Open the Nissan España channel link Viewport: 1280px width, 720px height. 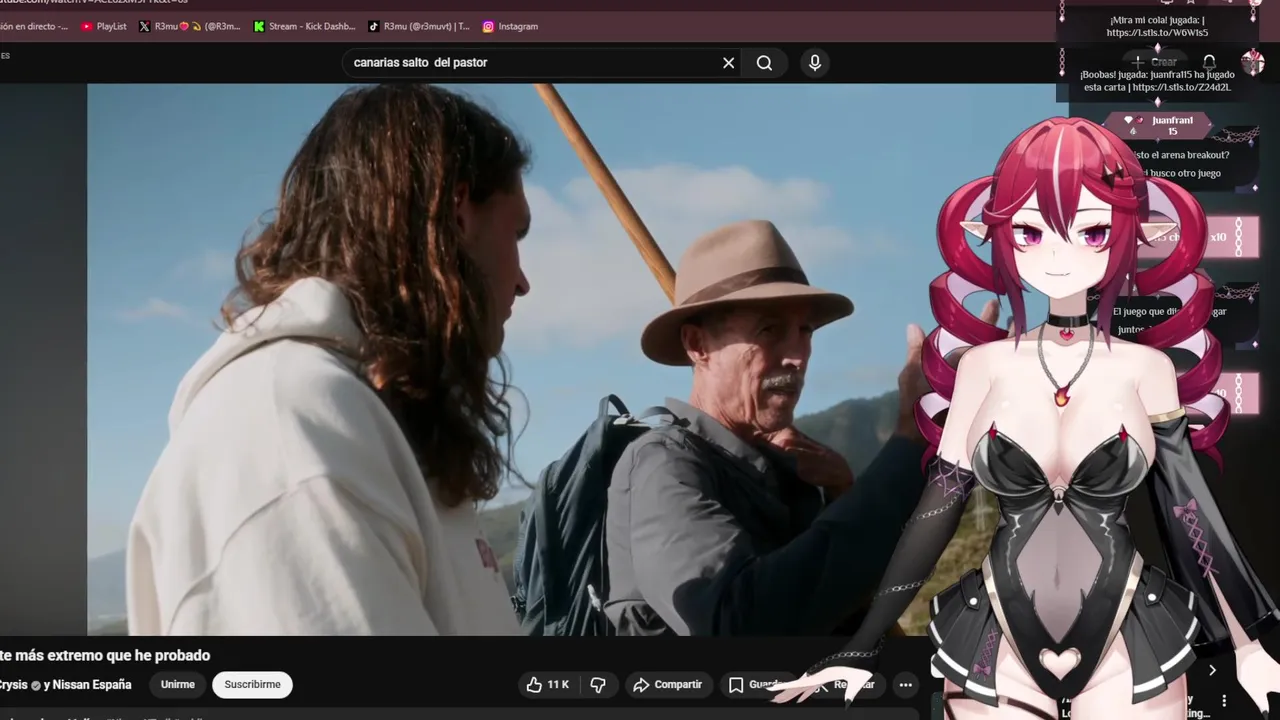(91, 685)
